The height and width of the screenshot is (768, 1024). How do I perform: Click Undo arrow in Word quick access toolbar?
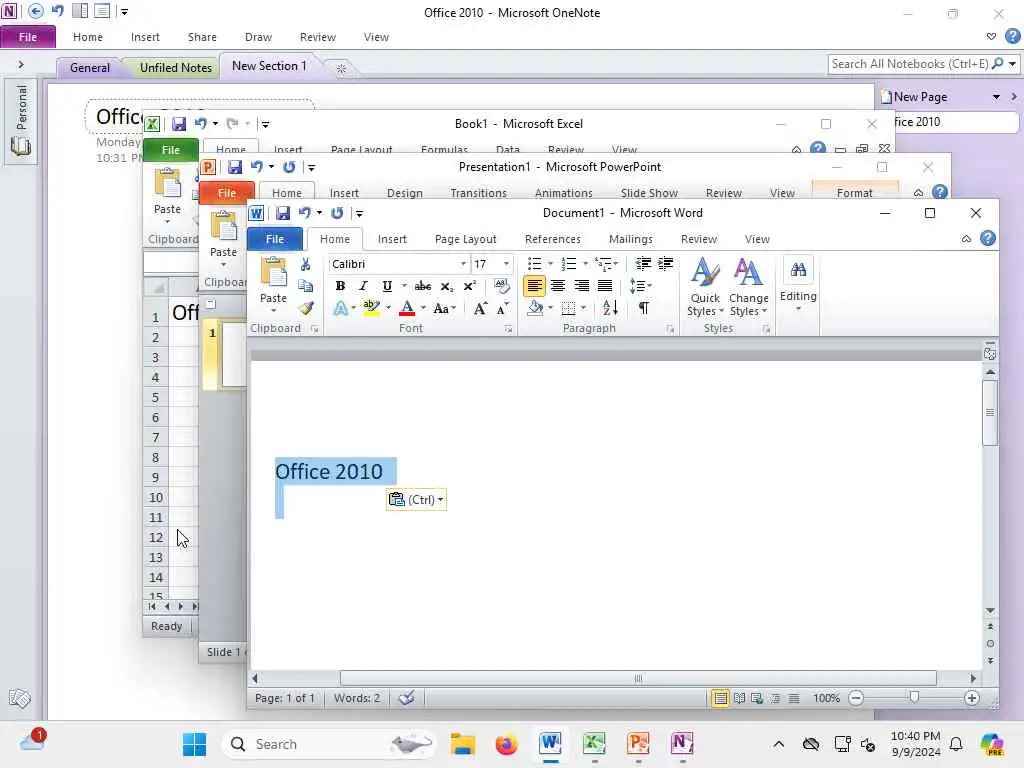(x=304, y=213)
